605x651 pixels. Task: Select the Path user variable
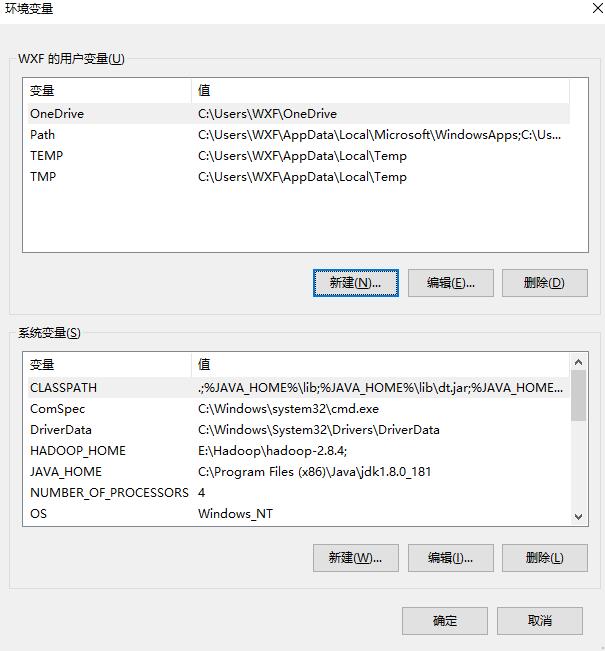299,135
